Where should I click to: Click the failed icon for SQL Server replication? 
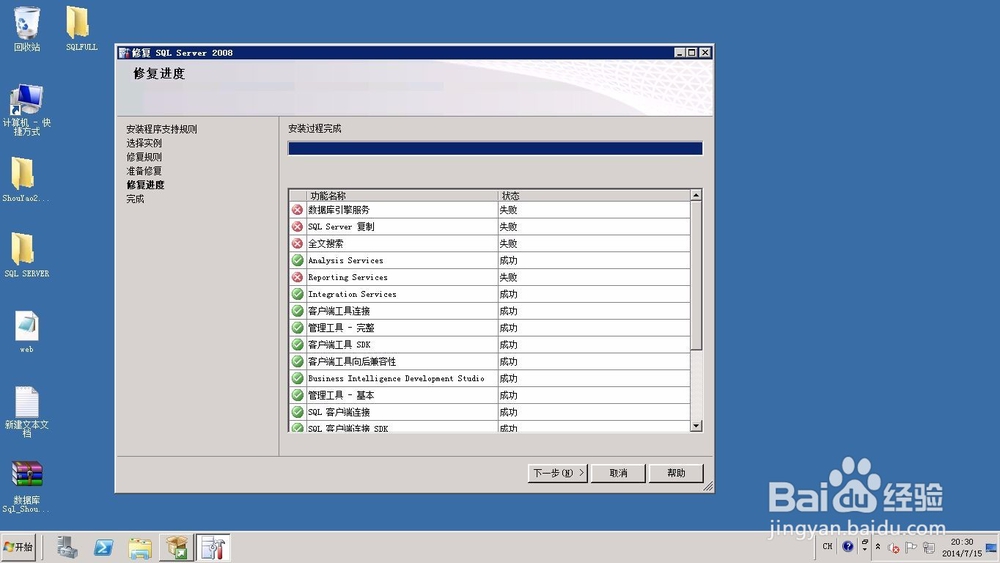[297, 226]
